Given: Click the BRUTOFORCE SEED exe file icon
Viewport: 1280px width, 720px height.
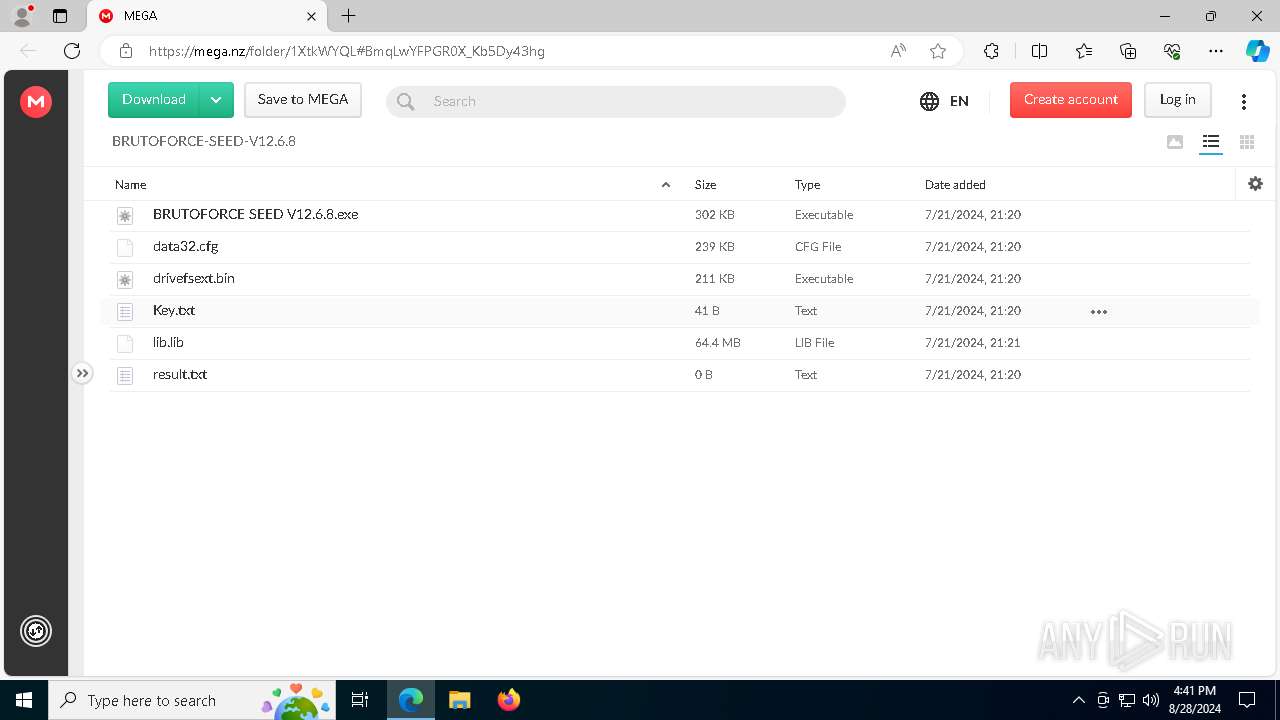Looking at the screenshot, I should coord(125,215).
